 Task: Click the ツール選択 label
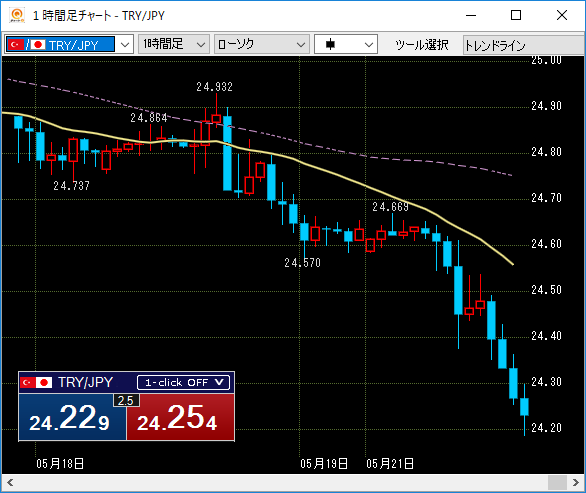(x=422, y=45)
